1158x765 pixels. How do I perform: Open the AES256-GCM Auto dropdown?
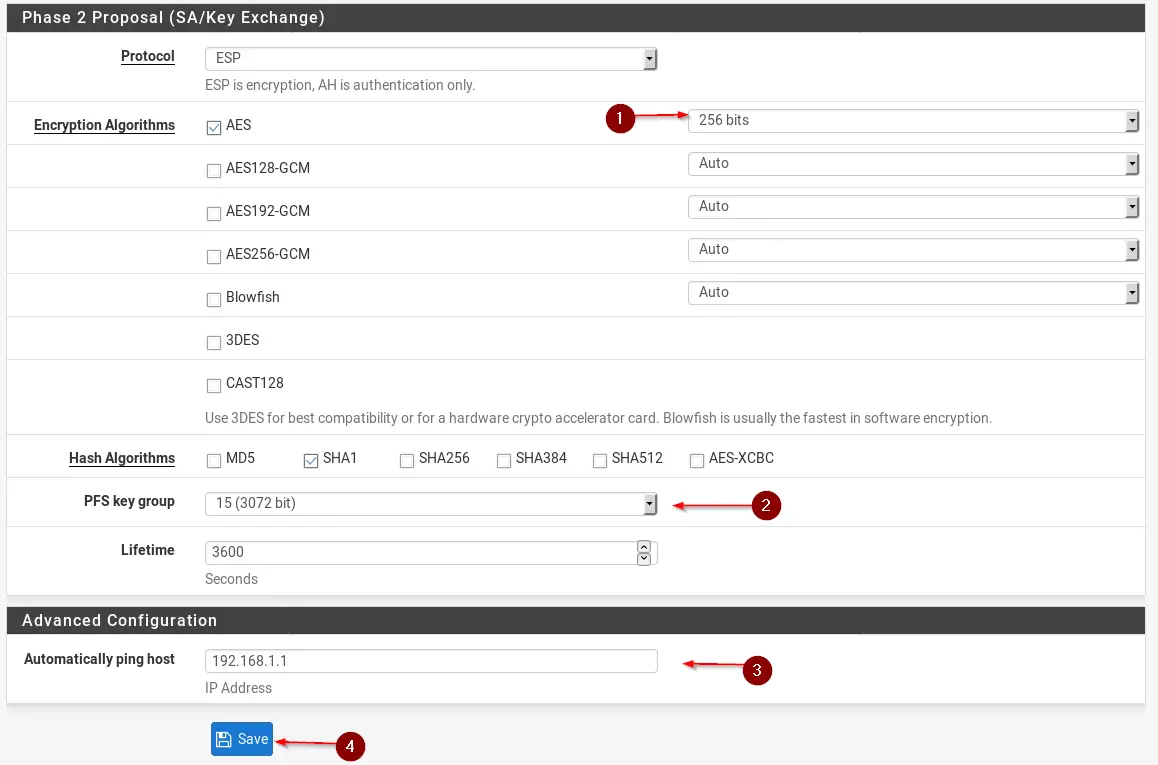913,250
